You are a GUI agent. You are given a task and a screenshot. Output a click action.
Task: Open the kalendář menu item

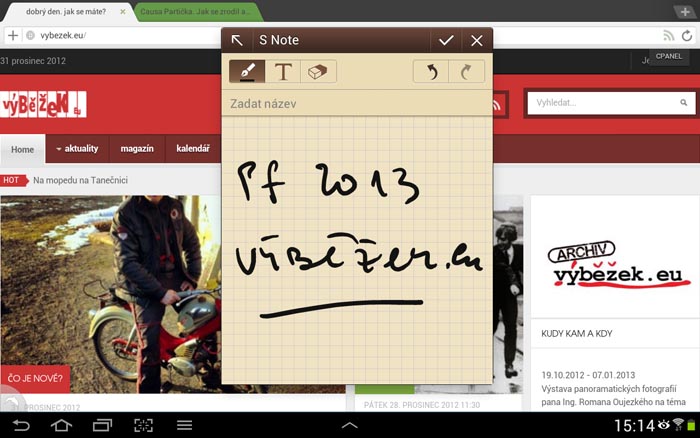coord(192,149)
